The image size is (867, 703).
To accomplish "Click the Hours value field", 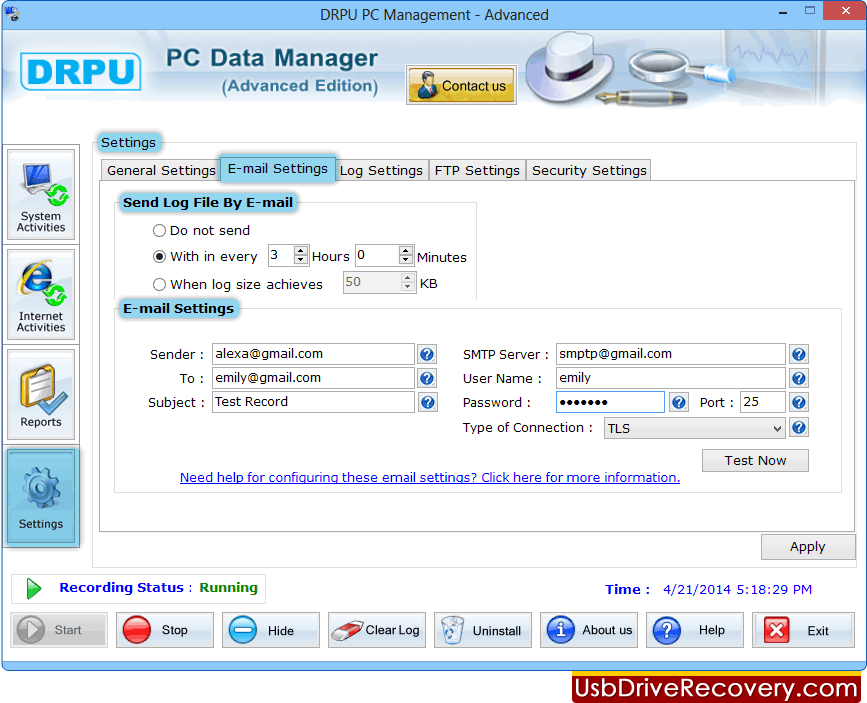I will [281, 255].
